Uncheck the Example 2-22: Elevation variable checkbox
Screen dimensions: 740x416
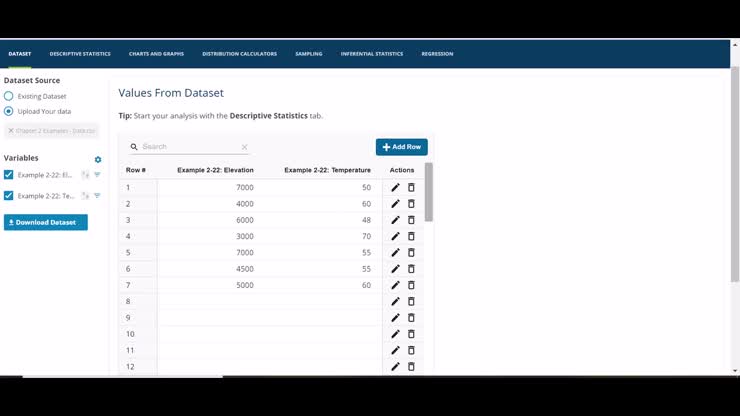coord(8,175)
